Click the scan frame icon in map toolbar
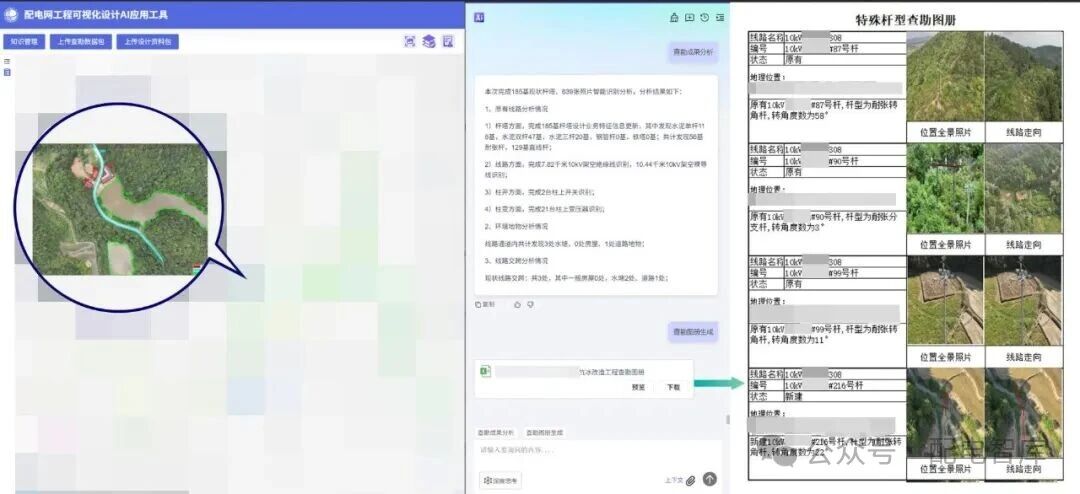Image resolution: width=1080 pixels, height=494 pixels. [409, 42]
